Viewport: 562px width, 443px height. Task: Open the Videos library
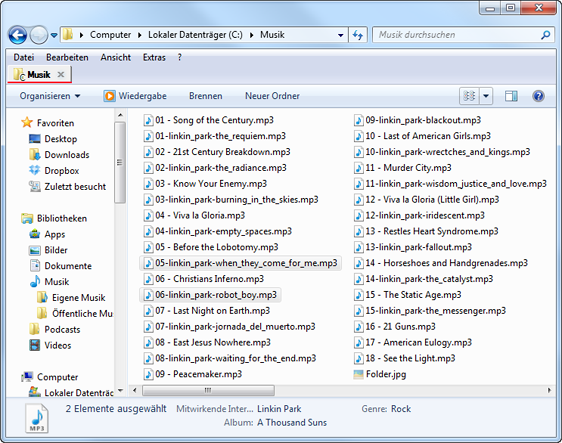[x=50, y=345]
